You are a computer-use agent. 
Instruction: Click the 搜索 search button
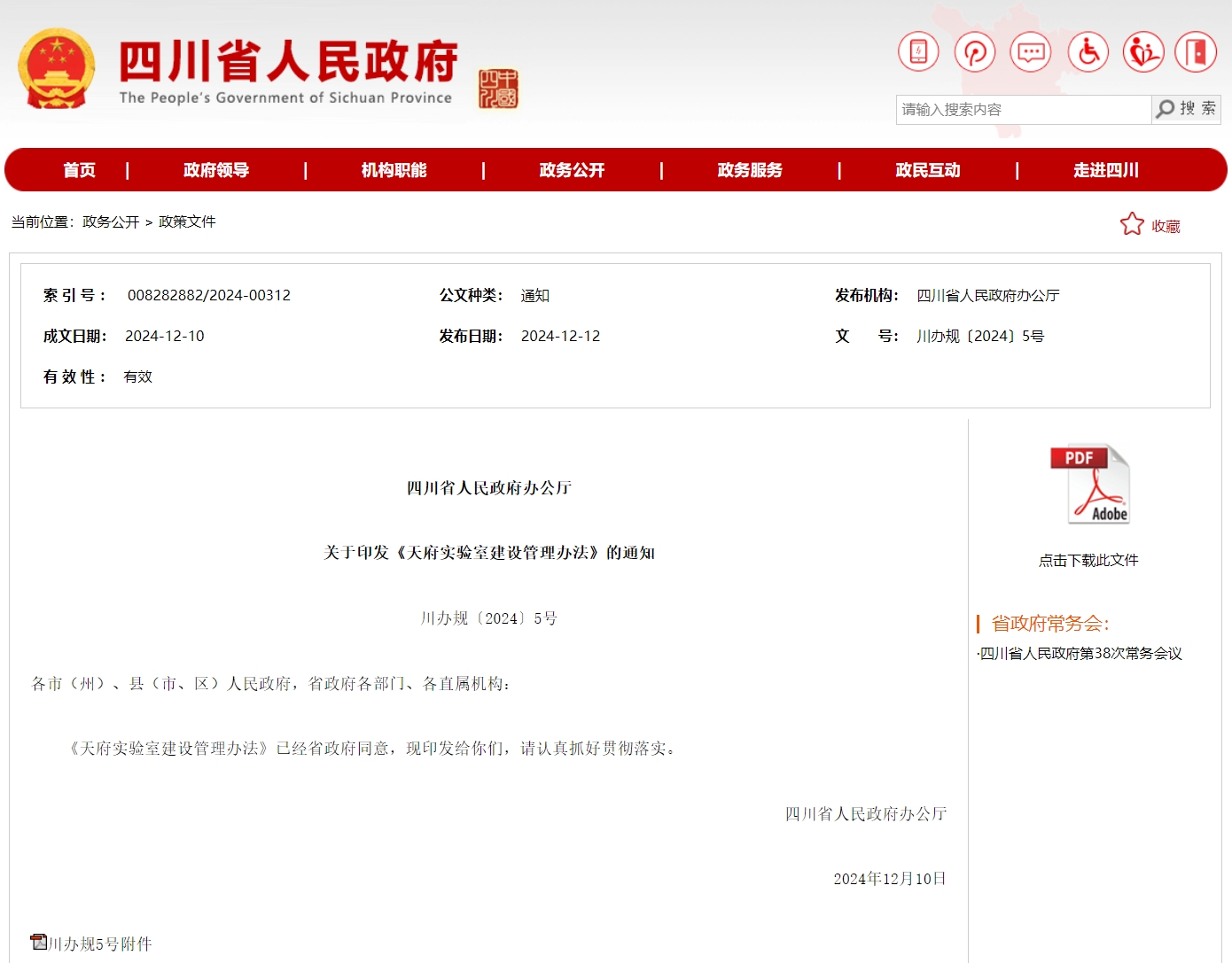point(1187,109)
